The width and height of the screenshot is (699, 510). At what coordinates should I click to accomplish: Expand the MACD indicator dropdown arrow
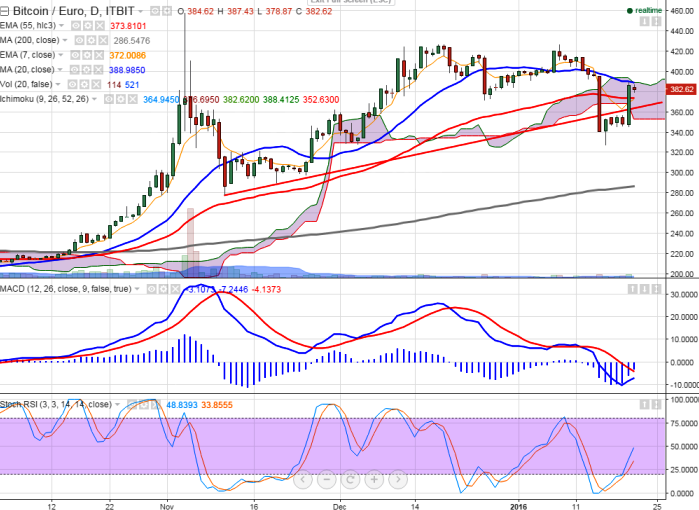click(x=137, y=289)
